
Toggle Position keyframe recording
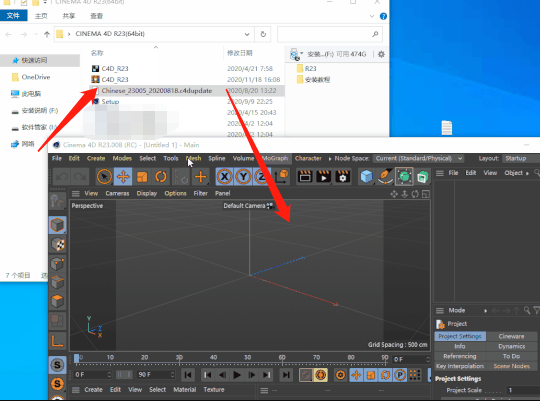click(x=356, y=375)
